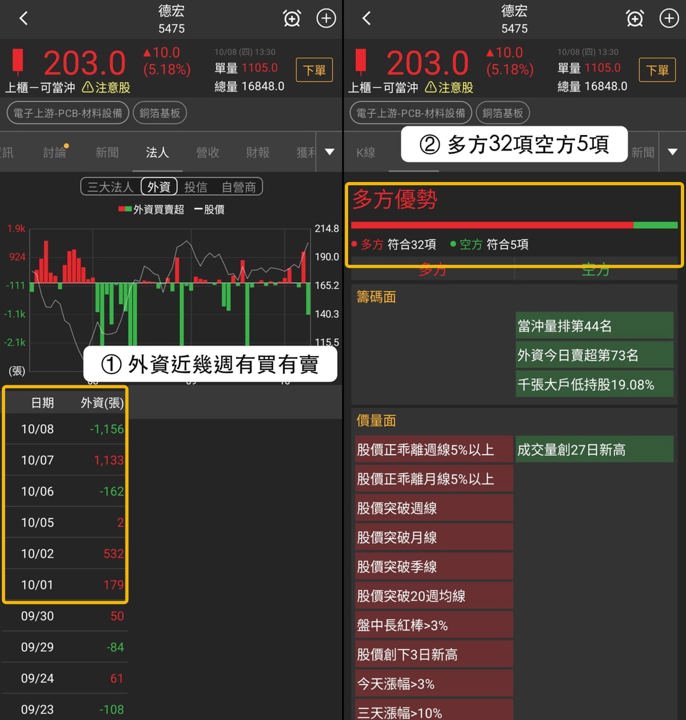Select 10/06 row with -162
The width and height of the screenshot is (686, 720).
tap(66, 491)
